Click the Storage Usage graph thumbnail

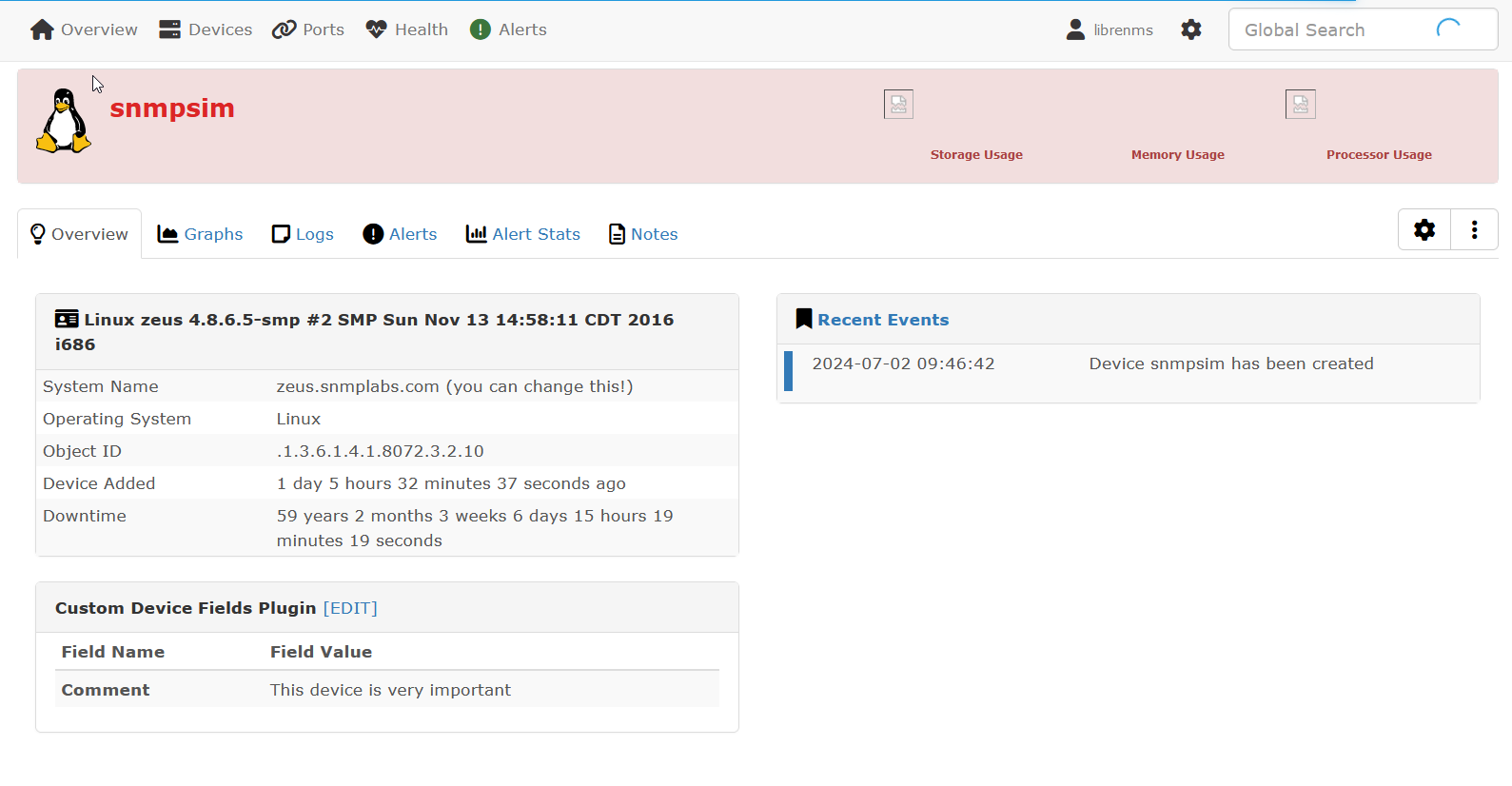pyautogui.click(x=897, y=105)
